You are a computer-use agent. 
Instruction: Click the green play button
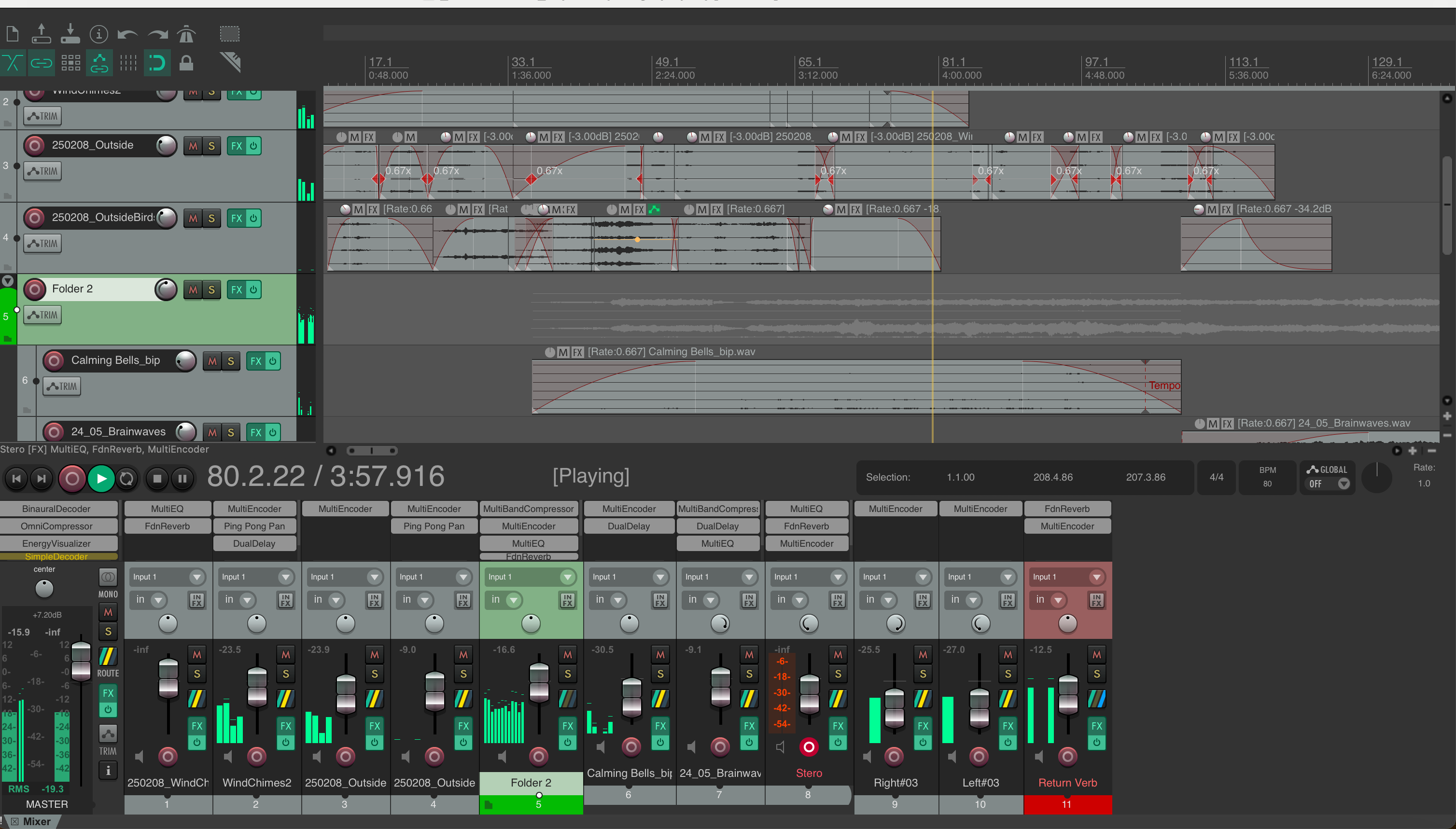pyautogui.click(x=101, y=478)
